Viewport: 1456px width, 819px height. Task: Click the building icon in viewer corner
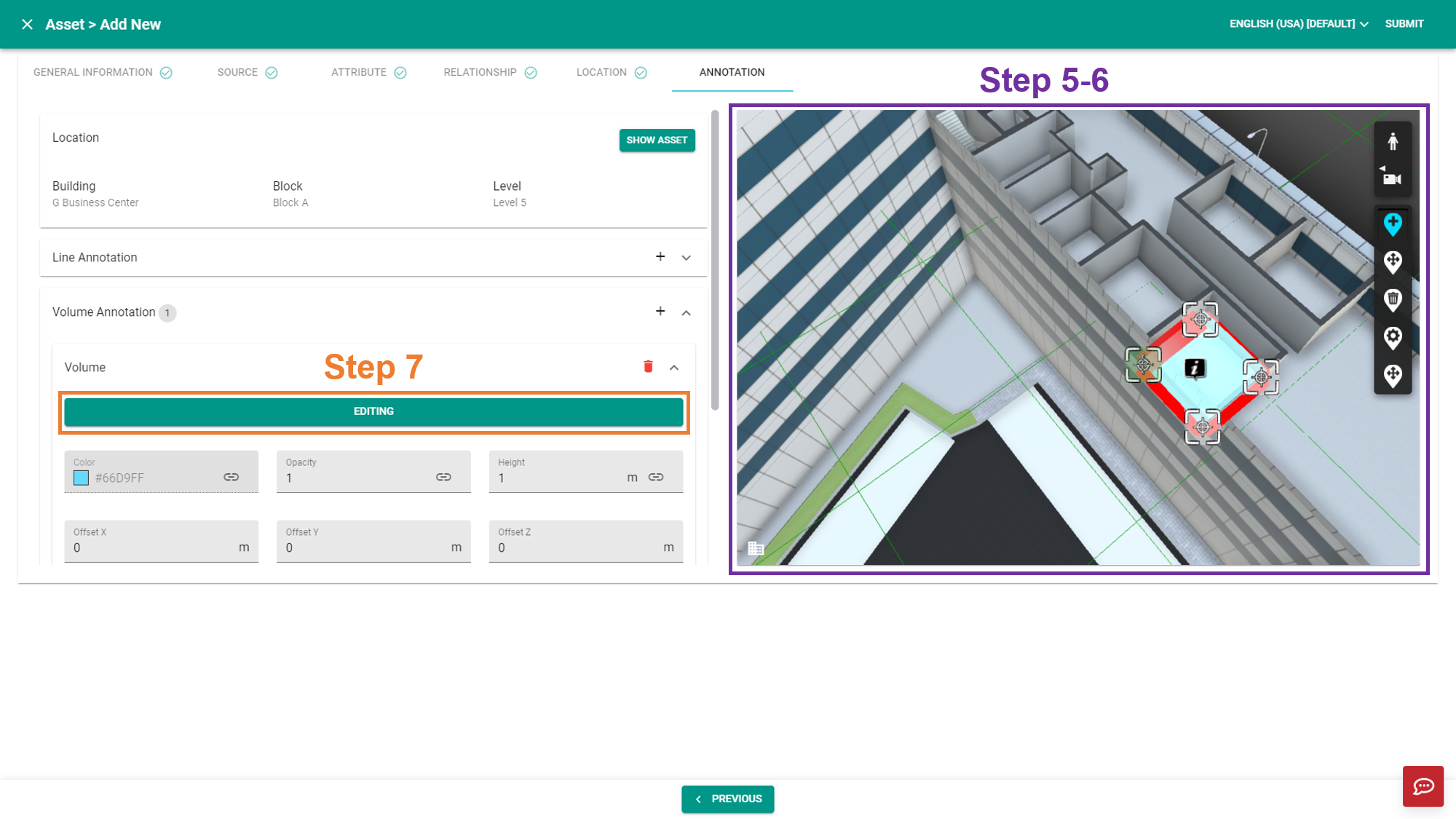(756, 548)
